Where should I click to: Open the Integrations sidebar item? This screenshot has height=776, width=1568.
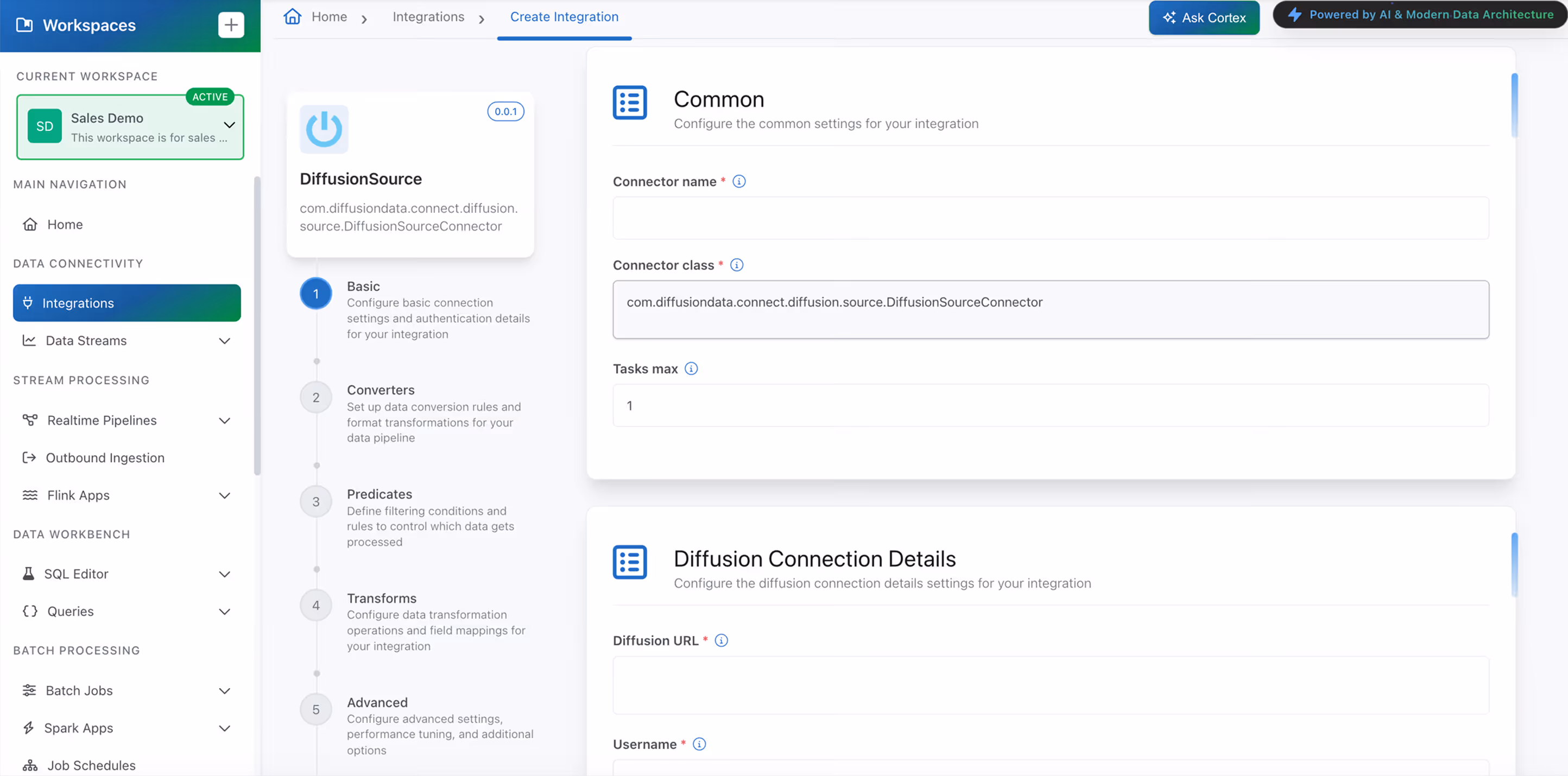pyautogui.click(x=127, y=303)
